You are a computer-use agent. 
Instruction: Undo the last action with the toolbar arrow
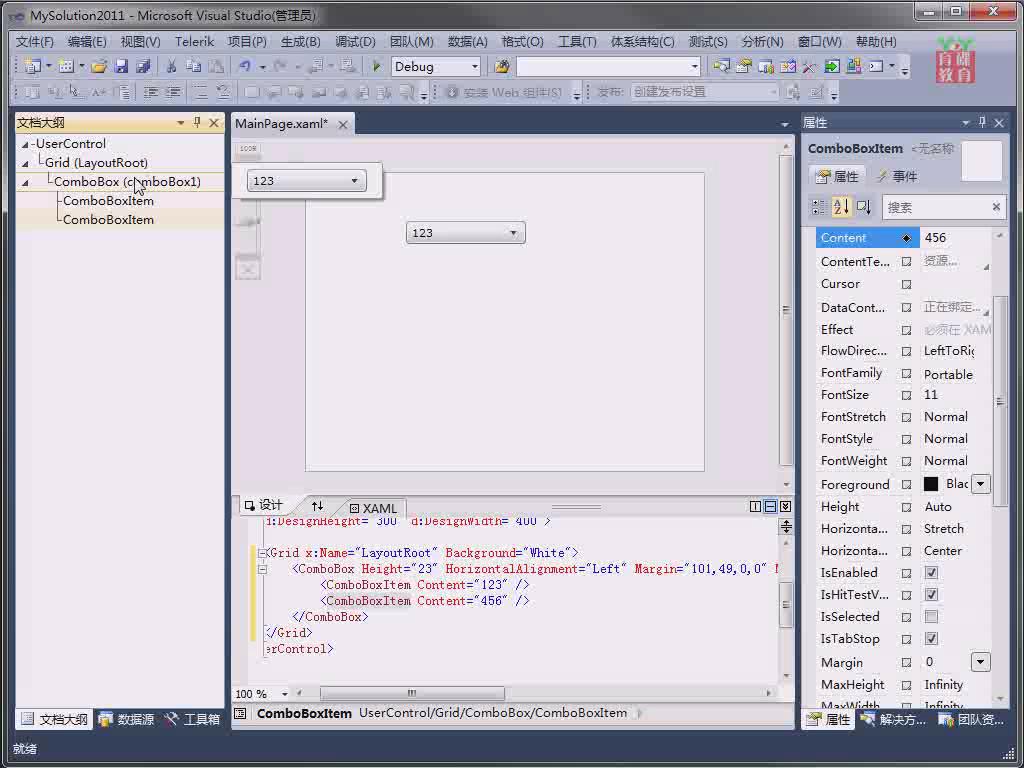245,66
